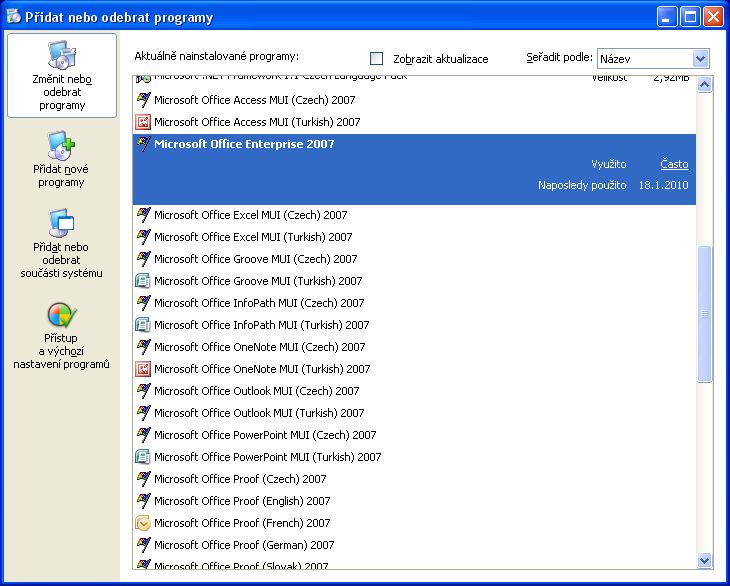Viewport: 730px width, 586px height.
Task: Select Microsoft Office Enterprise 2007 entry
Action: click(414, 169)
